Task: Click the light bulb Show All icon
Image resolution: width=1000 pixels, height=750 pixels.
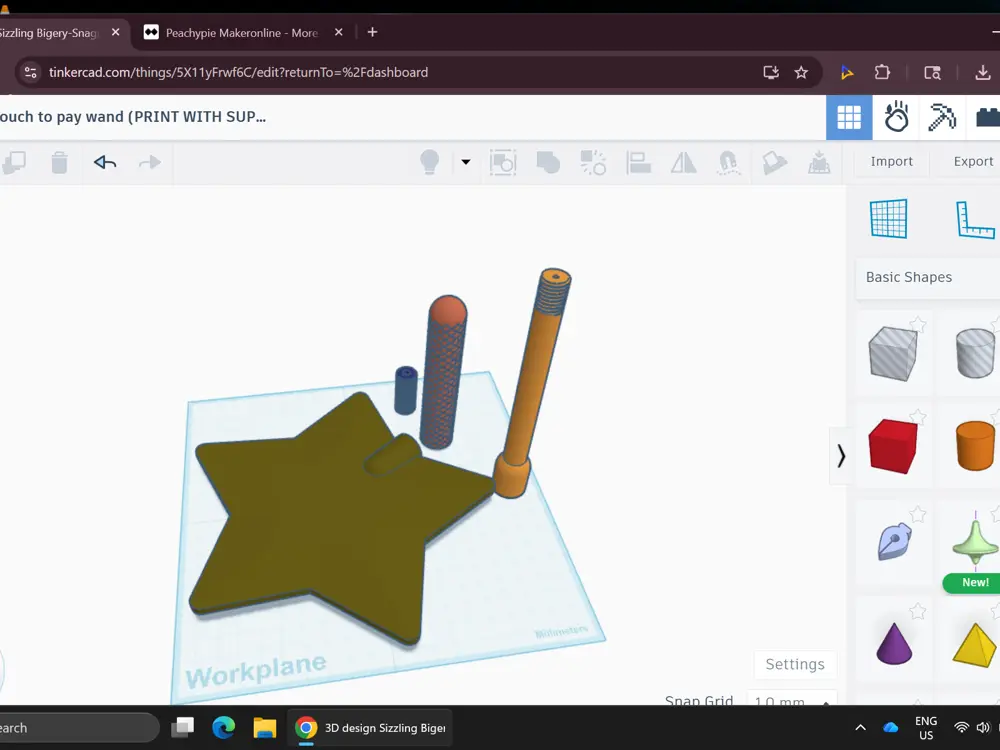Action: (x=430, y=162)
